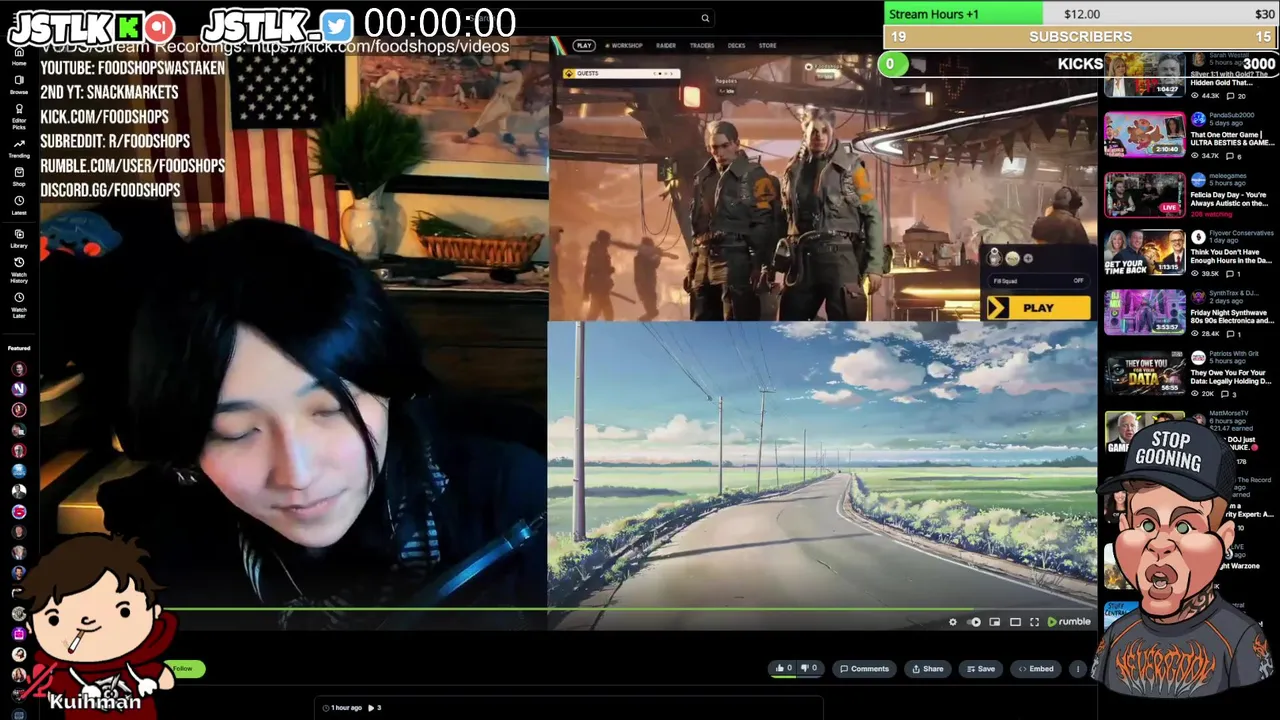Open the Comments button
The image size is (1280, 720).
pyautogui.click(x=864, y=668)
